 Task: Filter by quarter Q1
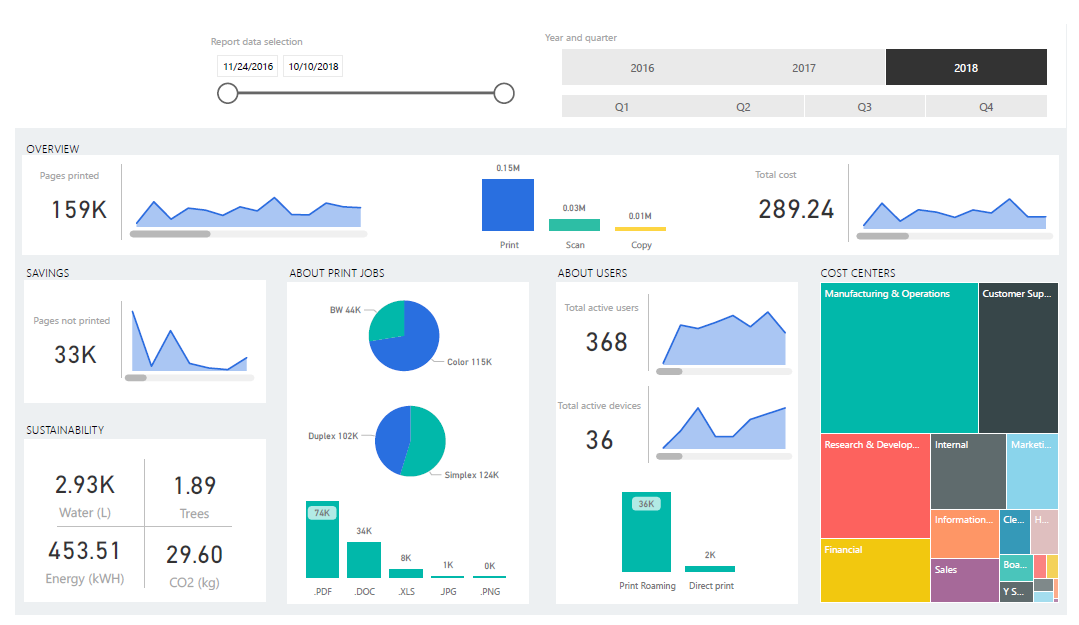[x=622, y=107]
